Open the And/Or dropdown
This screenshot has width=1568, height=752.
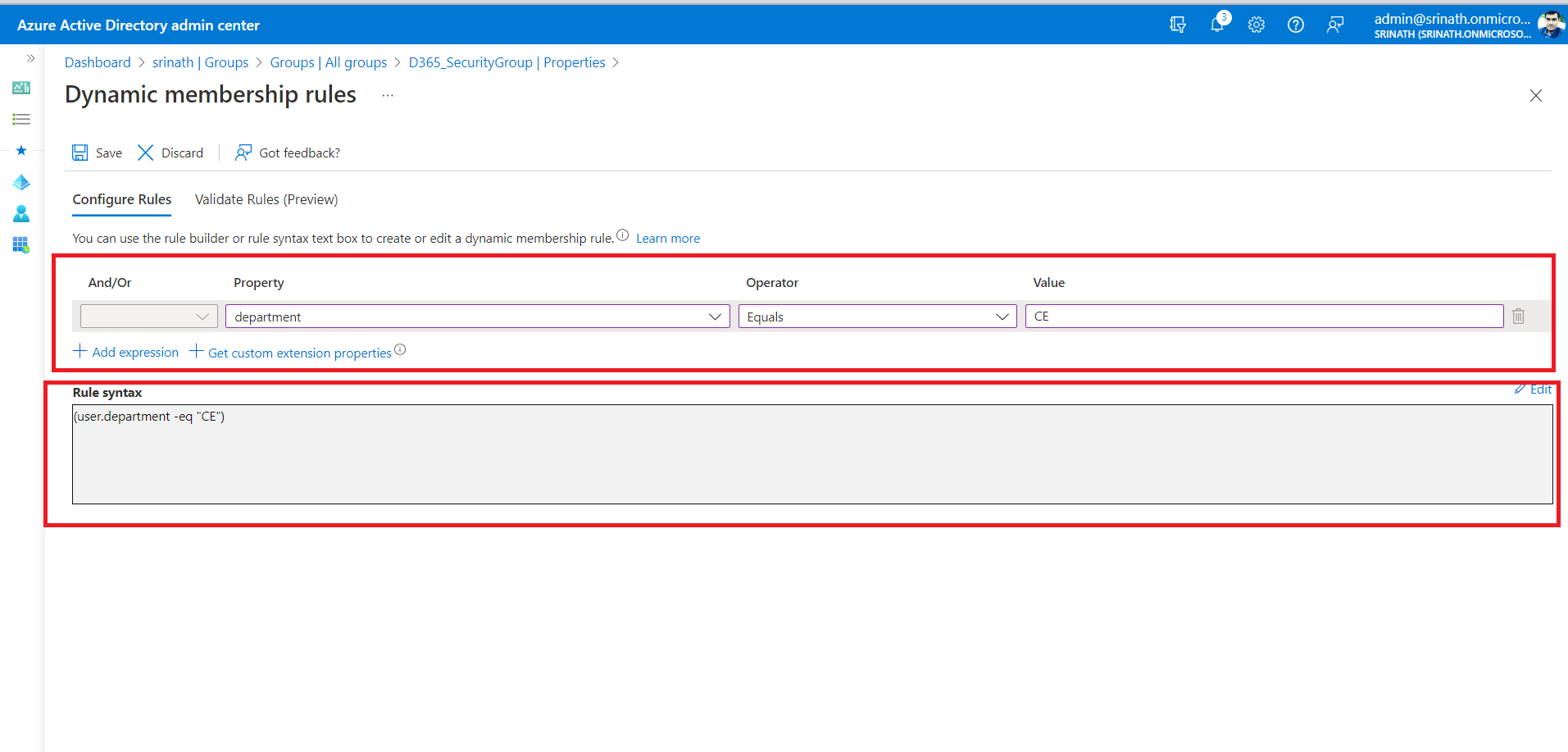[x=148, y=317]
